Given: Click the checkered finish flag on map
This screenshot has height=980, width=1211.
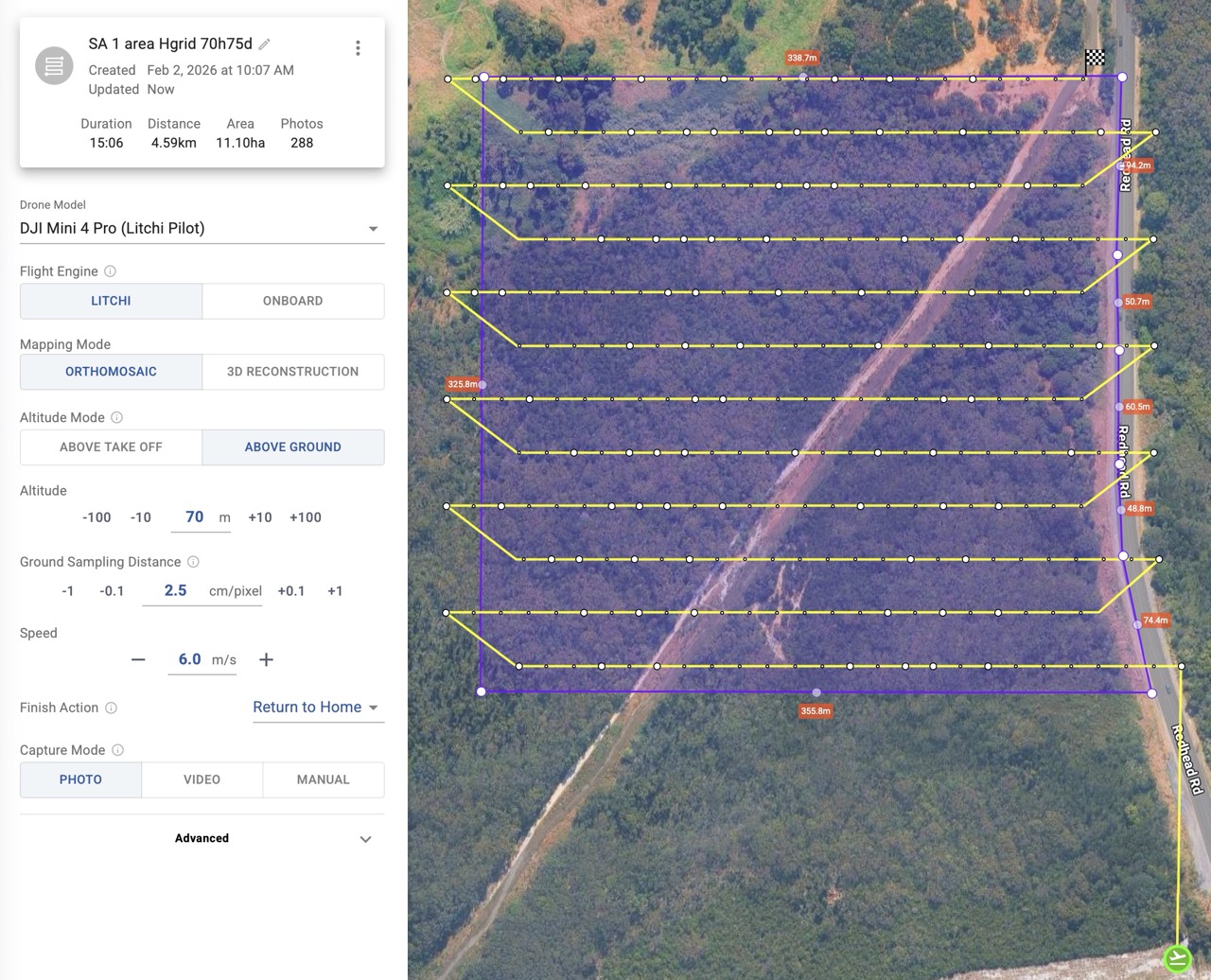Looking at the screenshot, I should pos(1095,59).
